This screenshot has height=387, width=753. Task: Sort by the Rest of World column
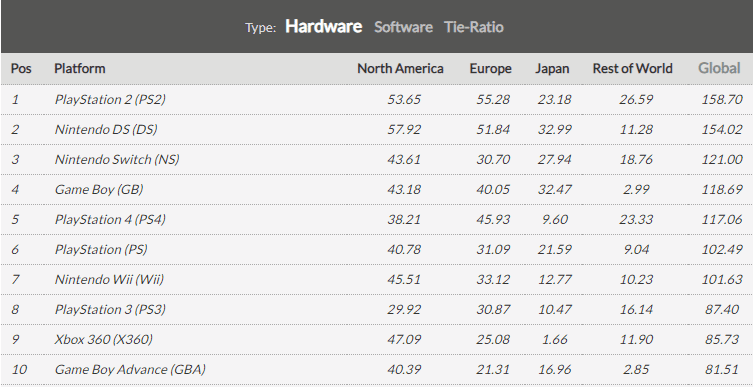[632, 69]
